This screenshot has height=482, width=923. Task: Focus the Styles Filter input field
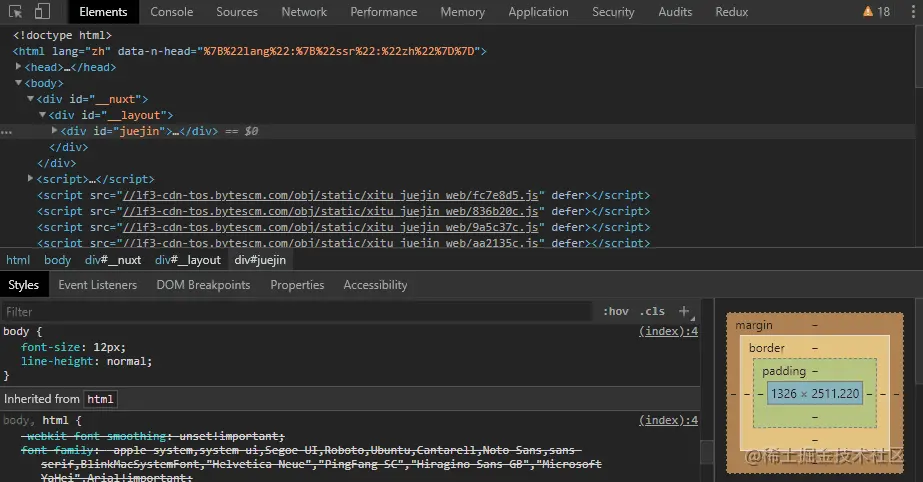297,311
